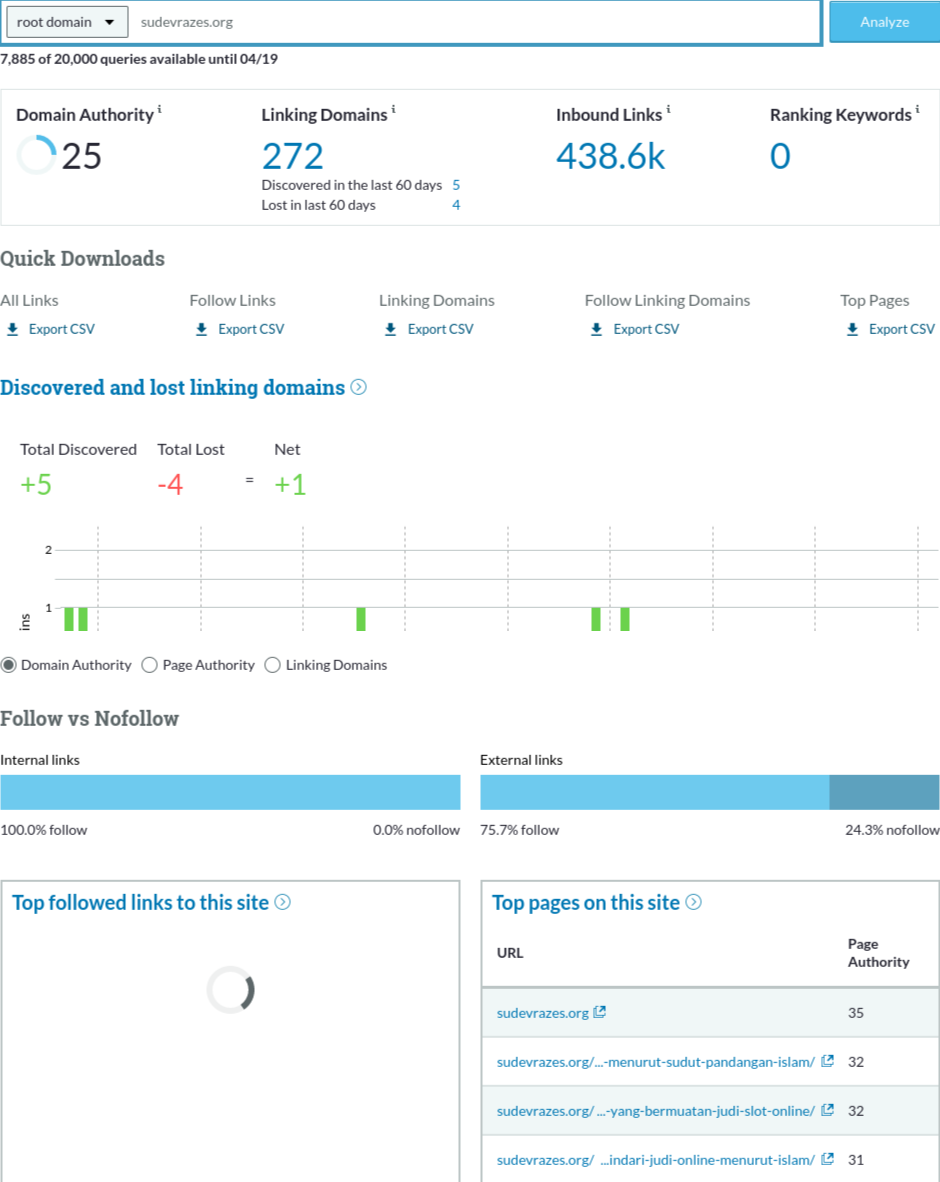
Task: Click the External links follow bar
Action: pos(654,792)
